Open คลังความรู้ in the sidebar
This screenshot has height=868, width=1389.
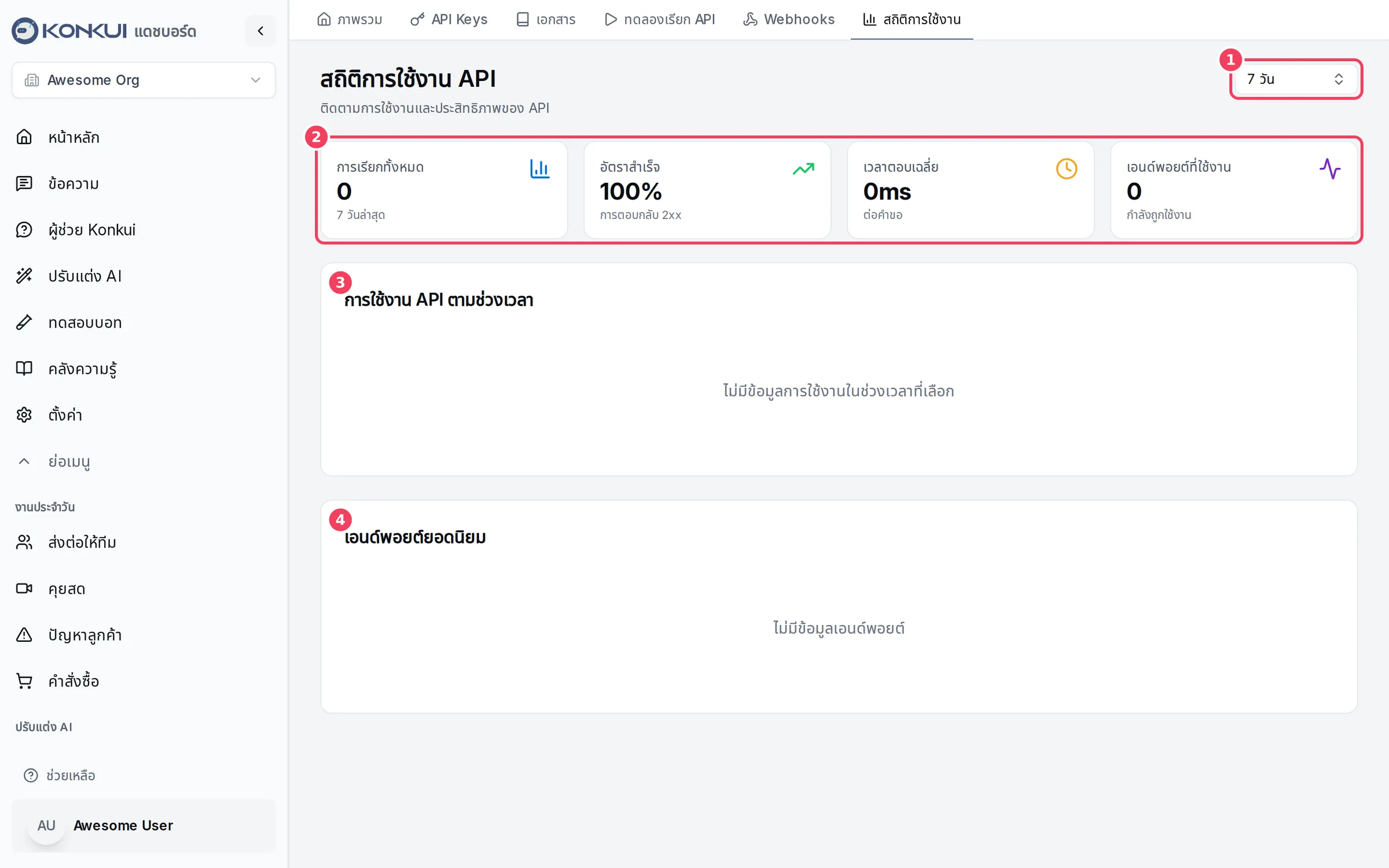point(144,369)
